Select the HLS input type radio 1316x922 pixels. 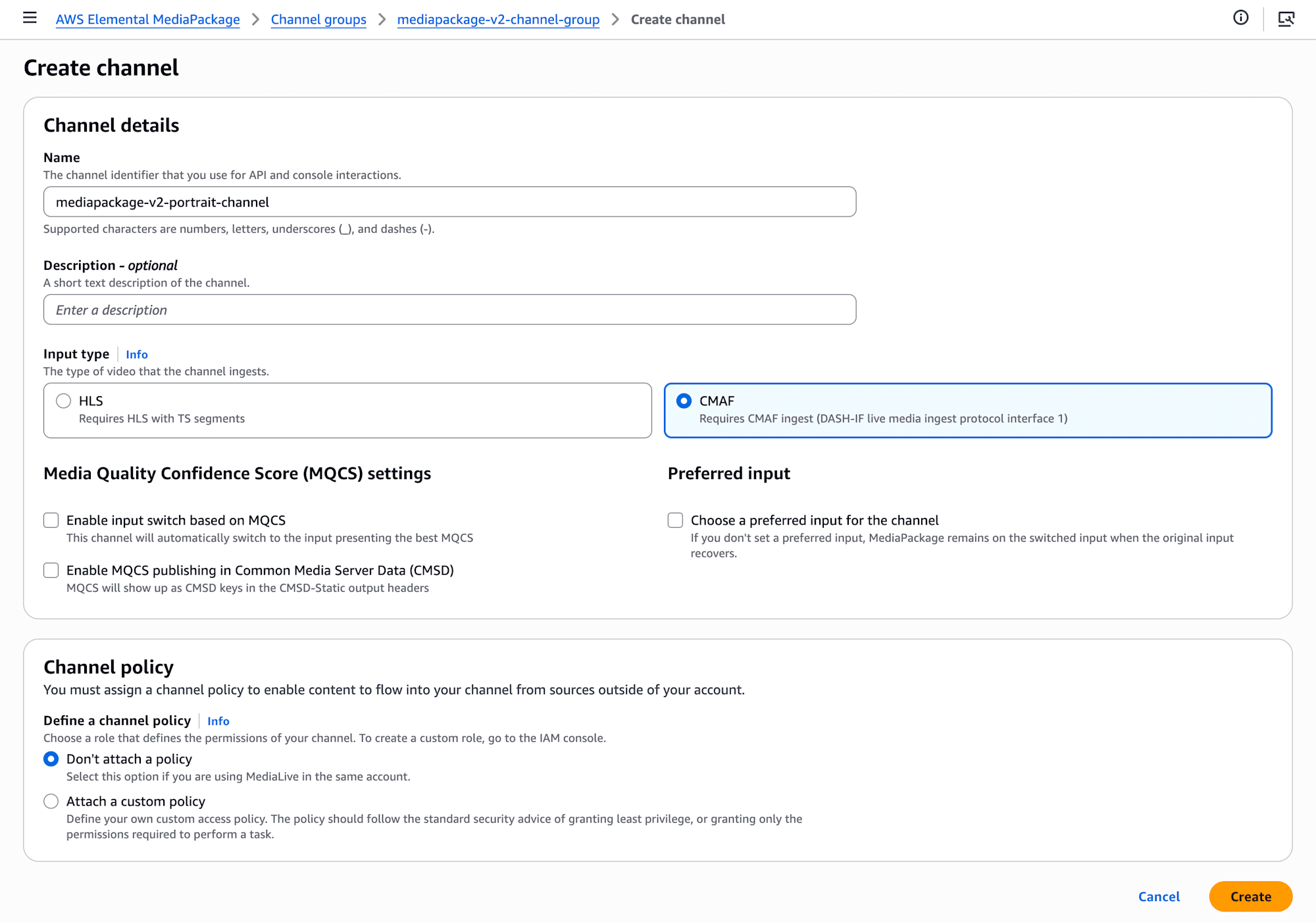pyautogui.click(x=64, y=401)
